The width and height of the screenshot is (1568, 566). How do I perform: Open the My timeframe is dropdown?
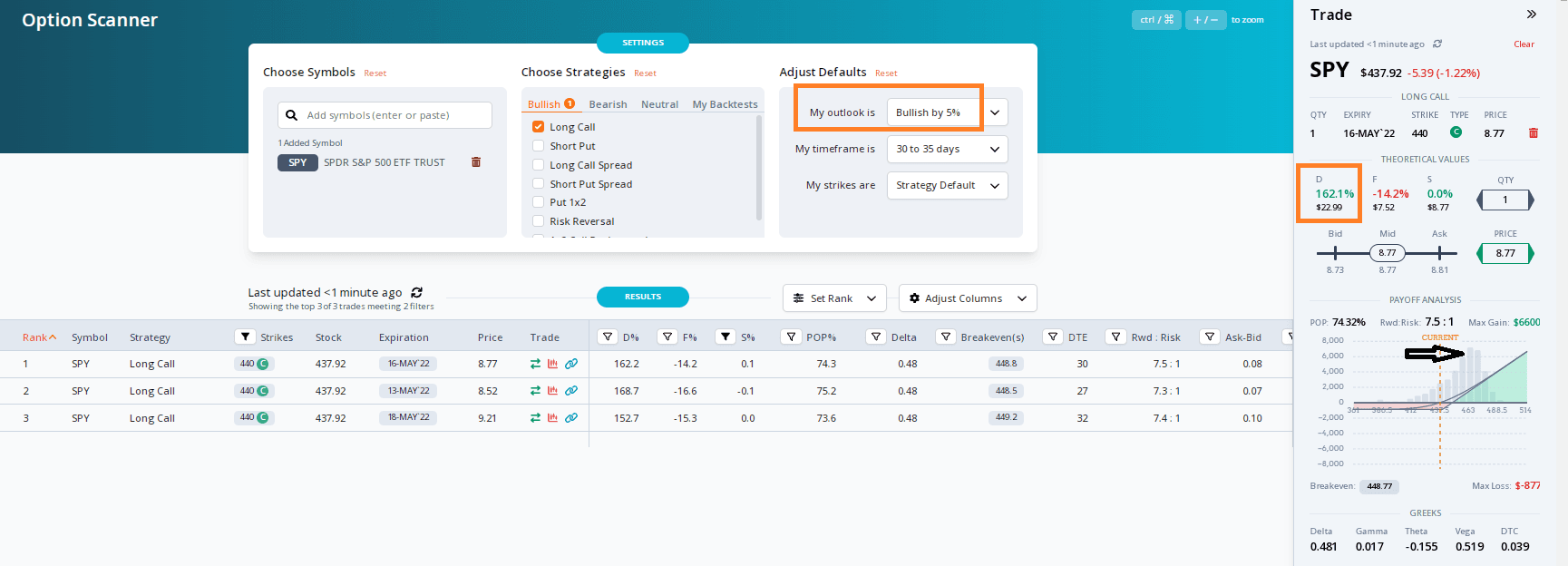947,149
